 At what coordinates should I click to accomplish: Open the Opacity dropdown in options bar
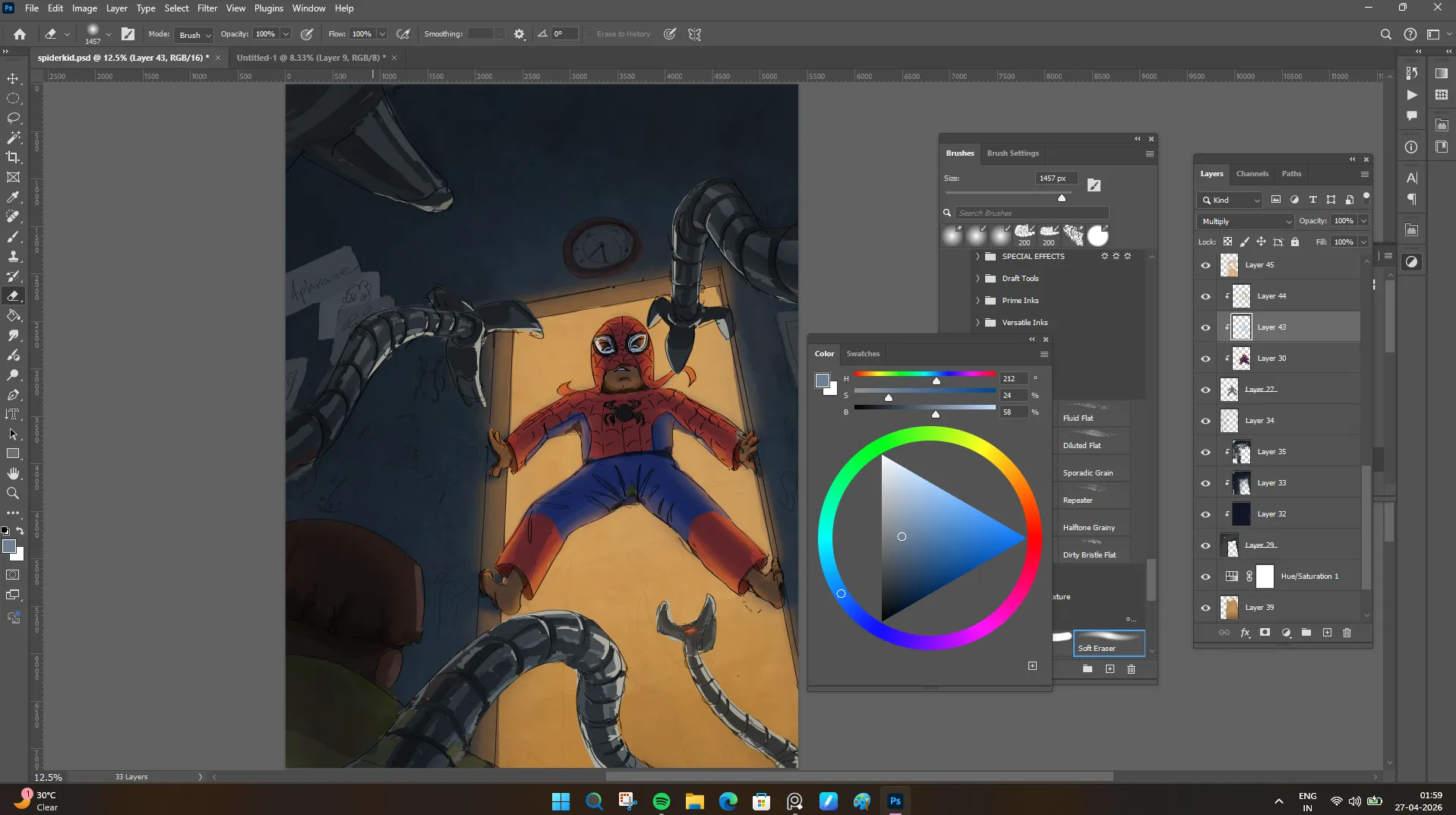click(x=286, y=34)
